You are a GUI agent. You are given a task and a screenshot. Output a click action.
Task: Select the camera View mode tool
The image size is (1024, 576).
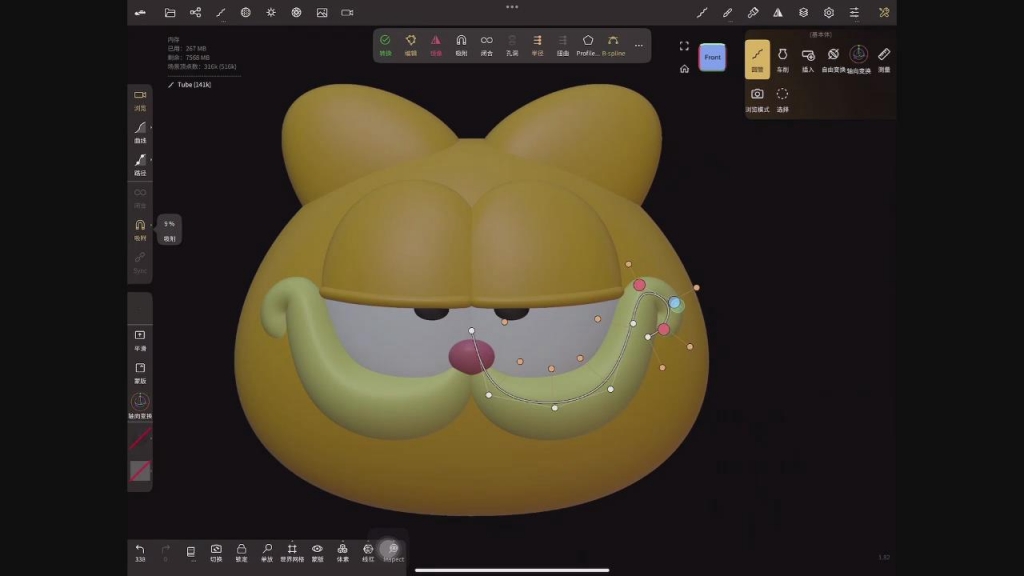758,99
